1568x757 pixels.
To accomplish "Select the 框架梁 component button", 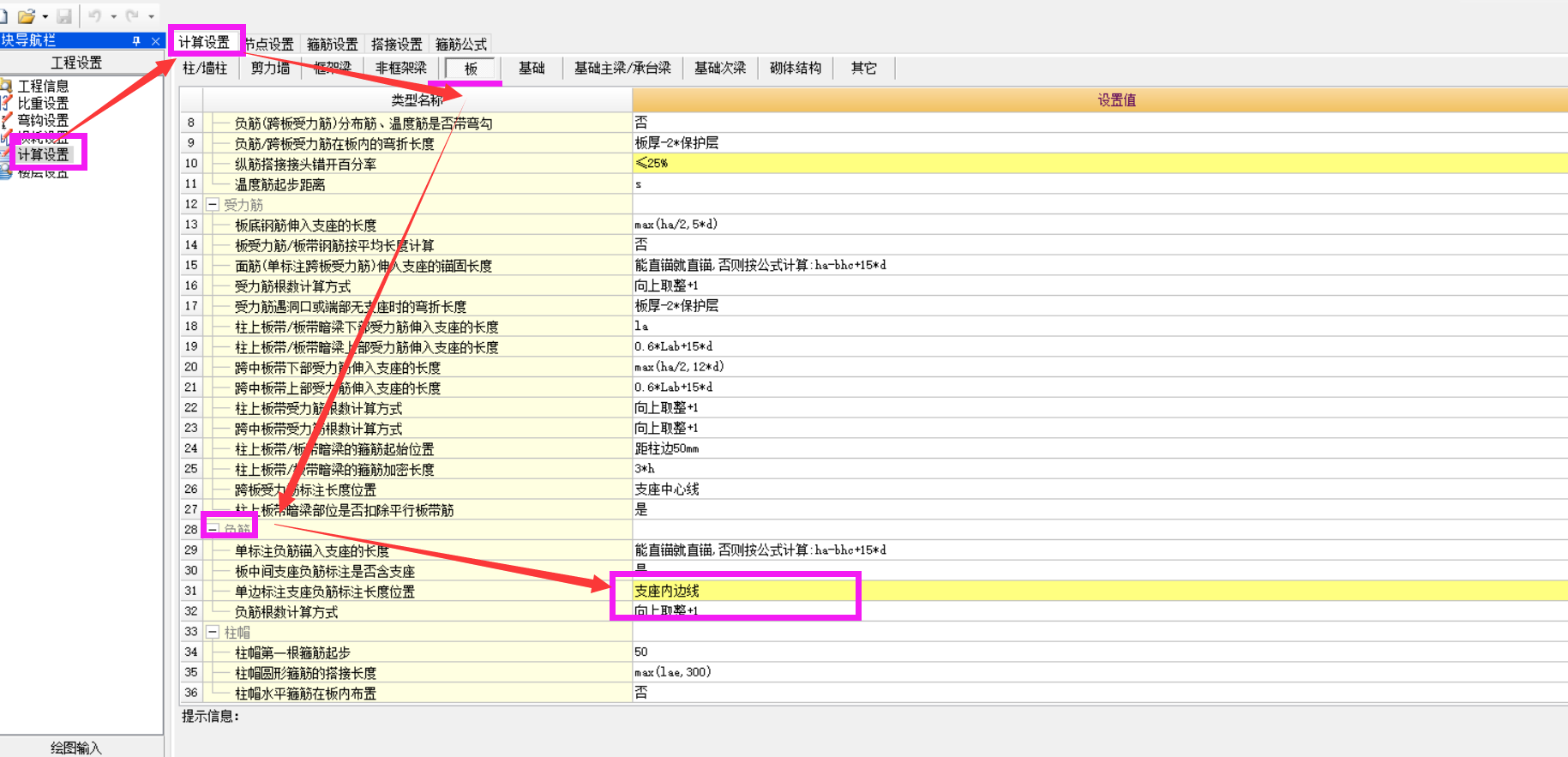I will point(333,68).
